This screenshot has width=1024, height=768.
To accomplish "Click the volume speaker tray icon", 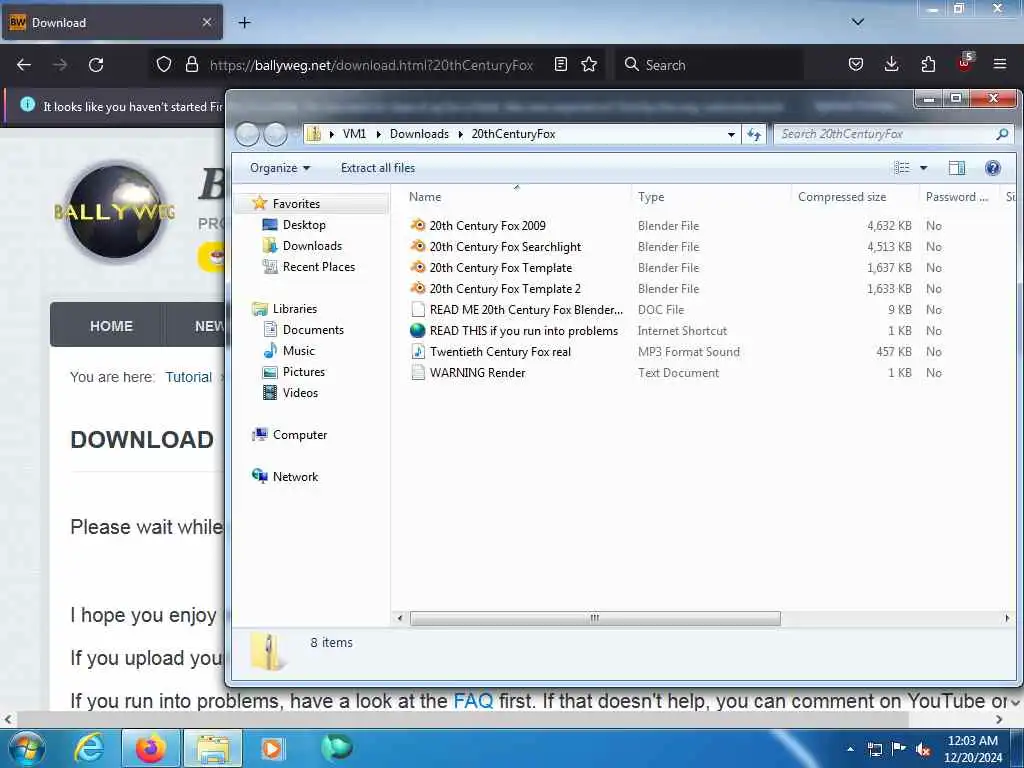I will point(923,749).
